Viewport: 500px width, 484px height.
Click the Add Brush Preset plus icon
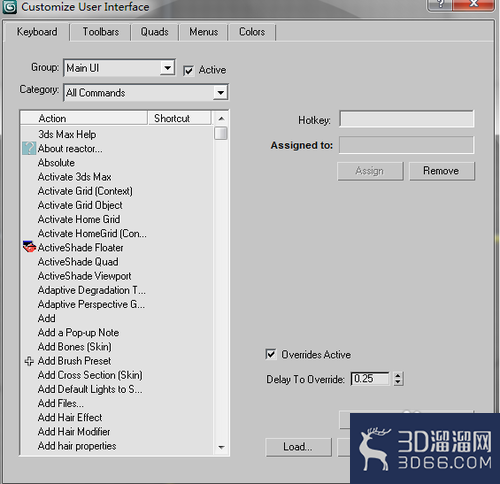pos(29,361)
